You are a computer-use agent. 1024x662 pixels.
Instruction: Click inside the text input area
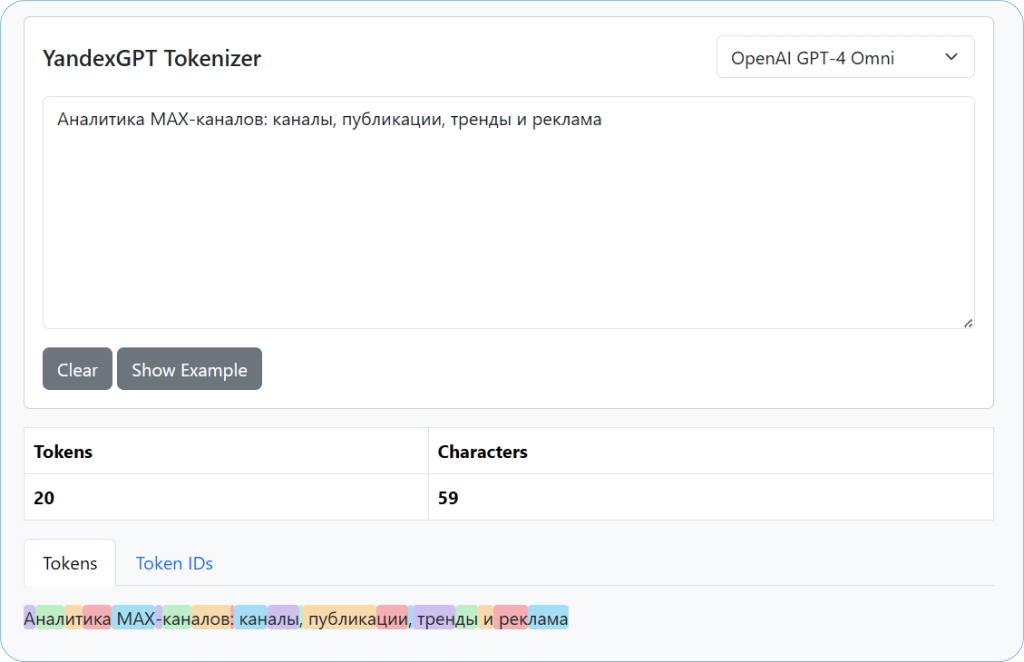pyautogui.click(x=508, y=213)
